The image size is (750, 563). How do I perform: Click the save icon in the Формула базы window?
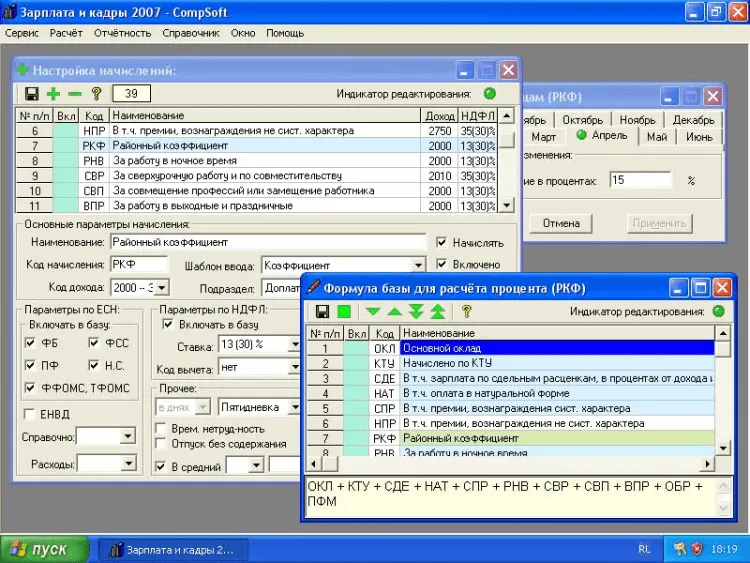[x=323, y=312]
